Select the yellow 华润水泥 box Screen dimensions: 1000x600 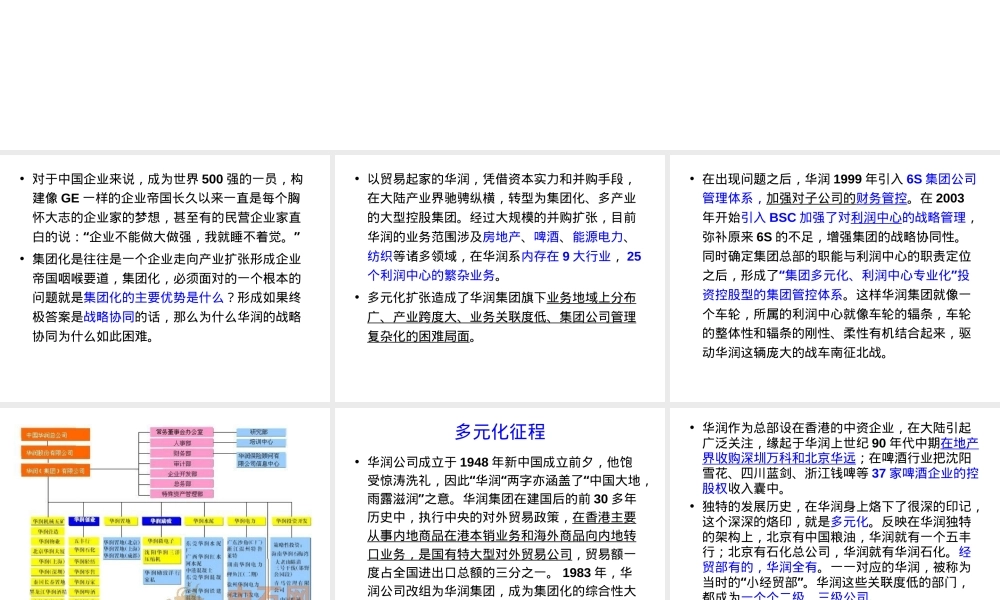pos(204,521)
